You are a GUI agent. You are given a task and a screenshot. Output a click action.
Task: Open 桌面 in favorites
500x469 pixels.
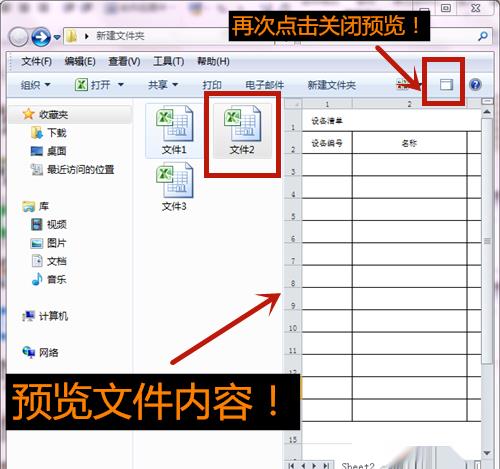coord(49,151)
